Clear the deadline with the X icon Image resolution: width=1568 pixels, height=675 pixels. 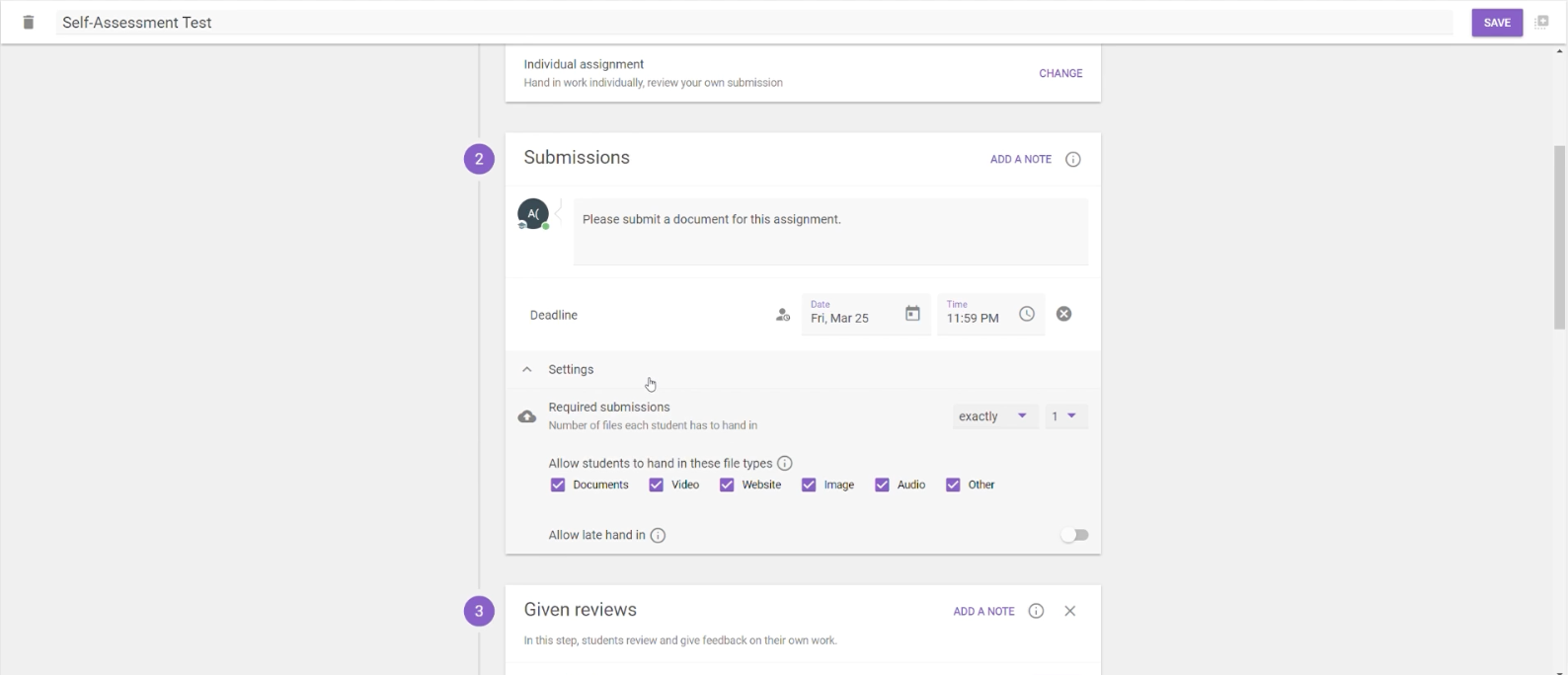click(x=1063, y=314)
